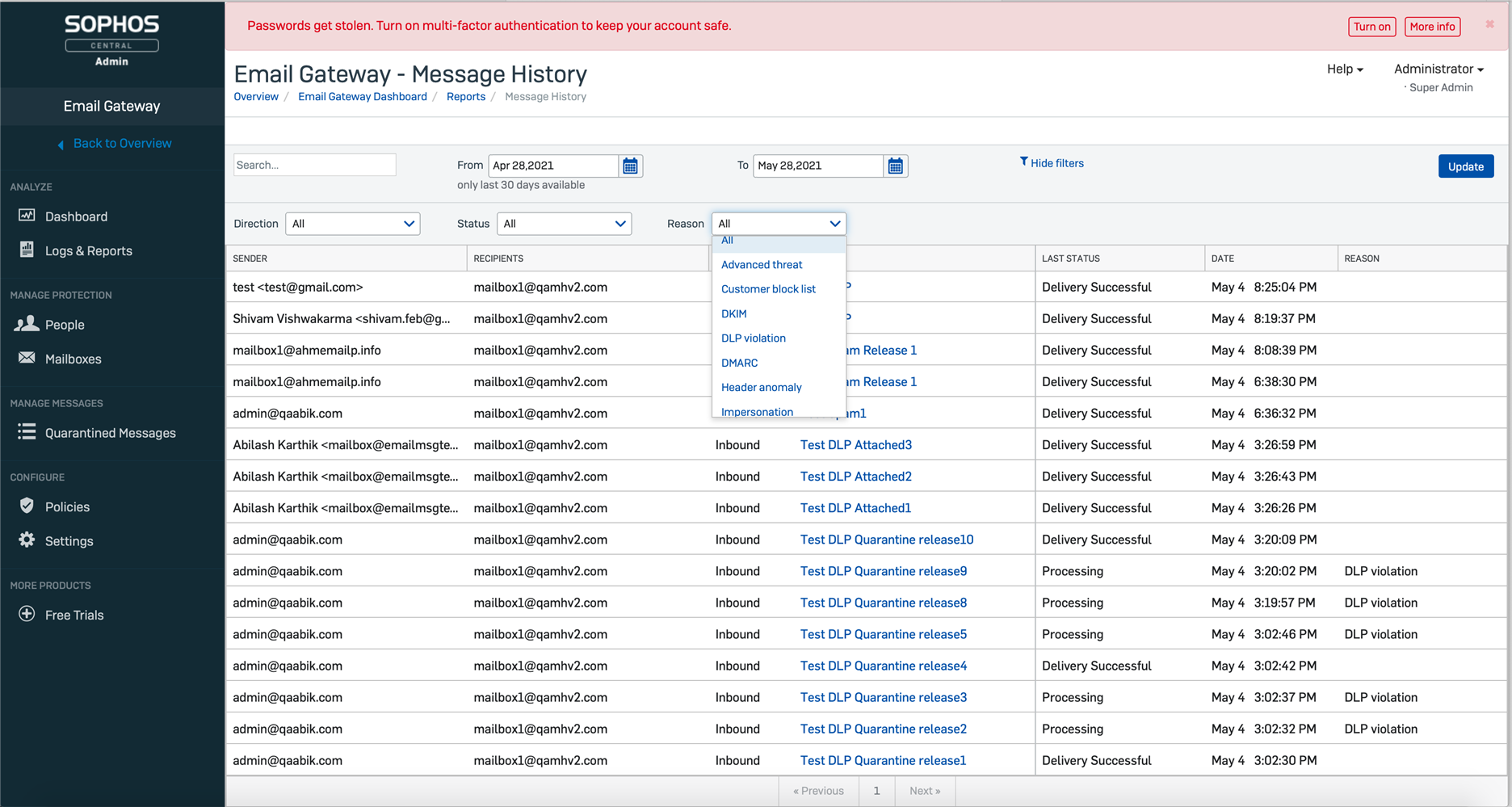Open message Test DLP Attached3
Viewport: 1512px width, 807px height.
(855, 445)
